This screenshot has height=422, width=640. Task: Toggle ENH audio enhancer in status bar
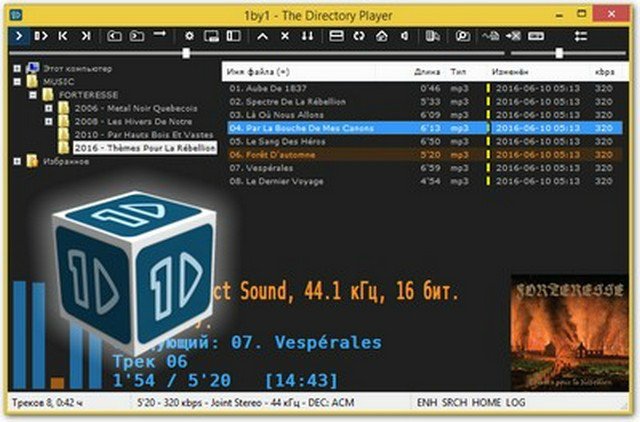click(428, 403)
